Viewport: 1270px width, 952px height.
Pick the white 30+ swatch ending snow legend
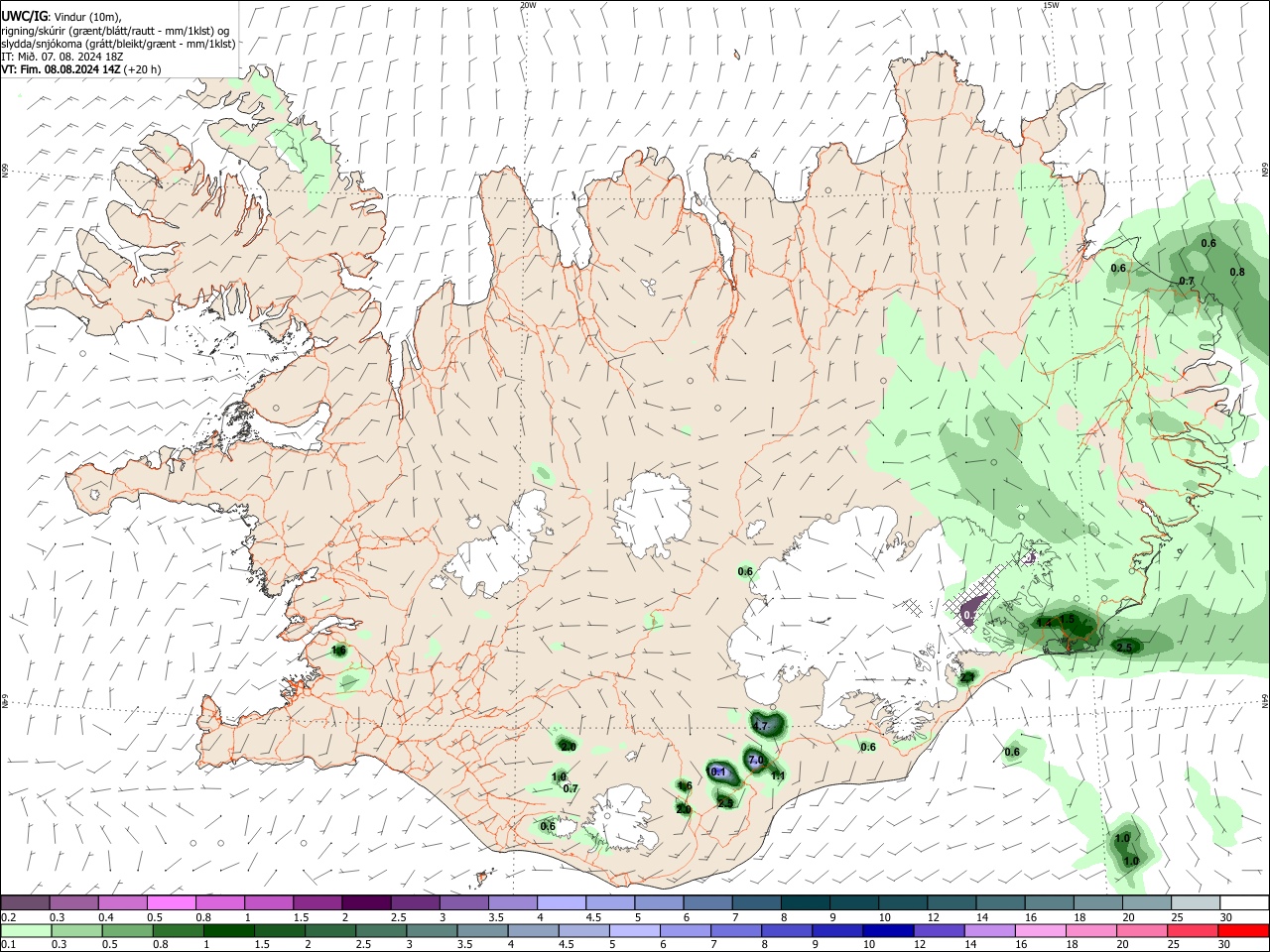point(1244,902)
